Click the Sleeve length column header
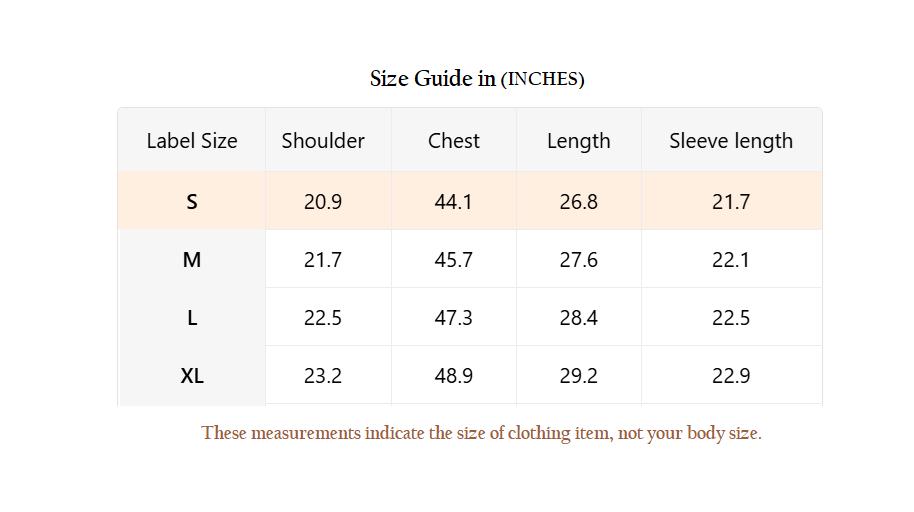This screenshot has height=512, width=914. point(731,141)
